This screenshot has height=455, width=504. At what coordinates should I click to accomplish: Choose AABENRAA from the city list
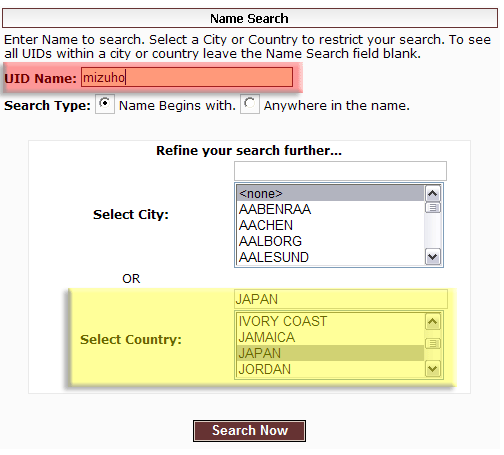point(330,209)
